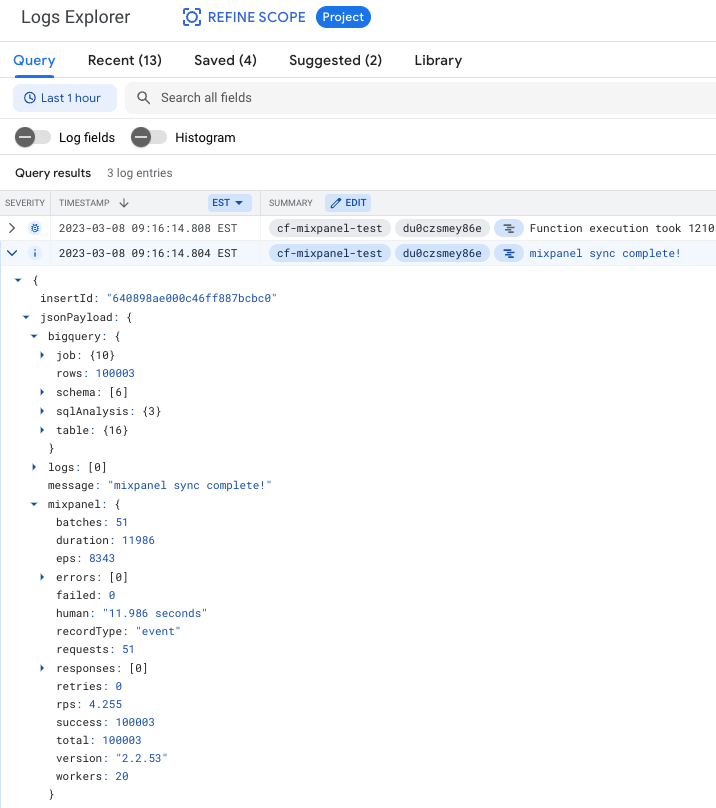Screen dimensions: 716x808
Task: Click the EDIT summary button
Action: [348, 203]
